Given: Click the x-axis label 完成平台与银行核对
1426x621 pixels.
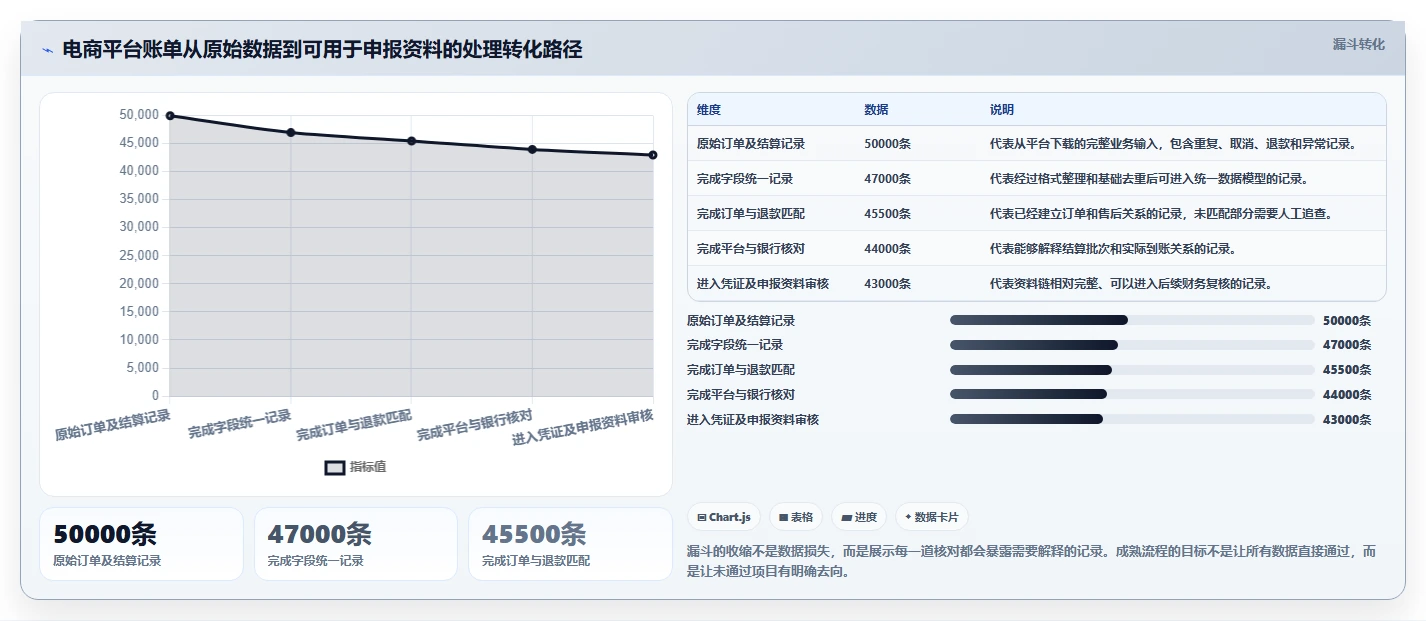Looking at the screenshot, I should 475,425.
